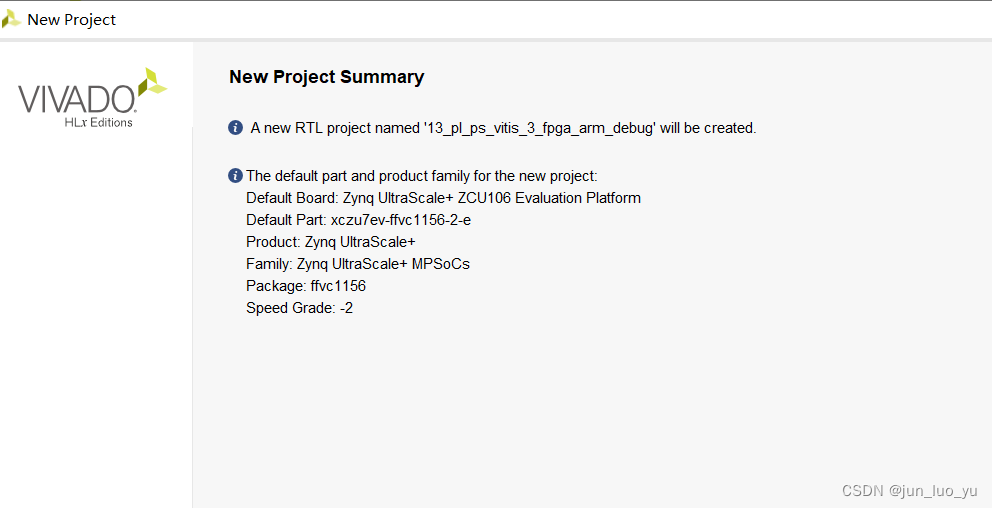Click the Speed Grade: -2 line
992x508 pixels.
tap(299, 308)
